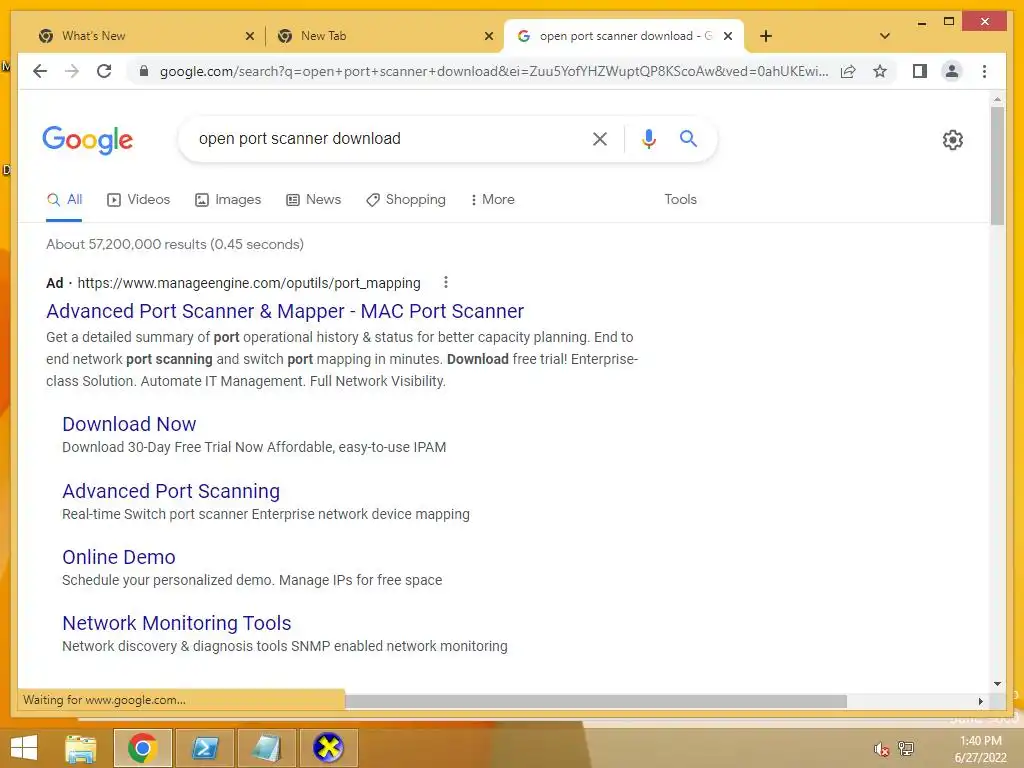The image size is (1024, 768).
Task: Switch to Videos results
Action: click(138, 200)
